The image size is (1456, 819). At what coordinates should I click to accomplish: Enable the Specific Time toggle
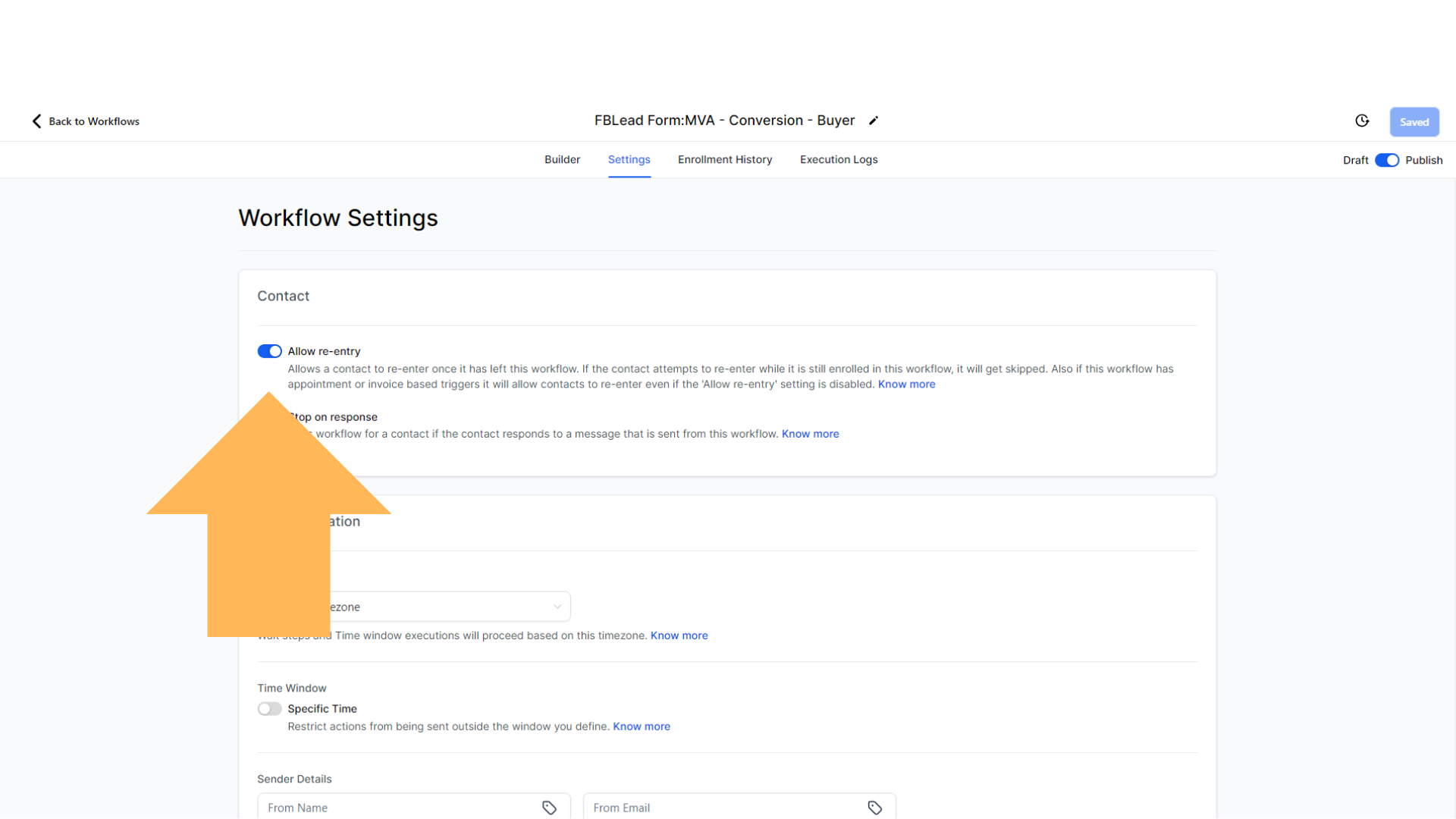point(269,709)
